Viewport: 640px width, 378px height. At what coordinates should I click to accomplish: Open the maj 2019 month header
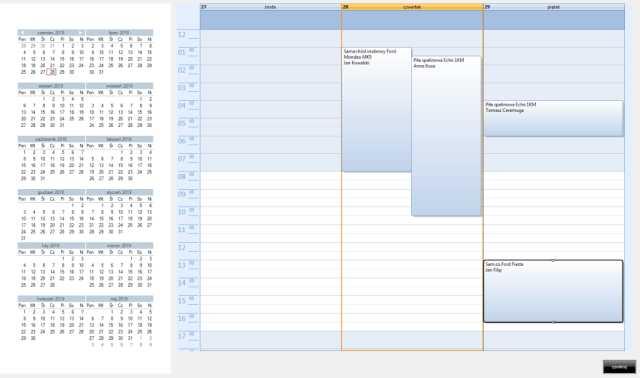(119, 299)
